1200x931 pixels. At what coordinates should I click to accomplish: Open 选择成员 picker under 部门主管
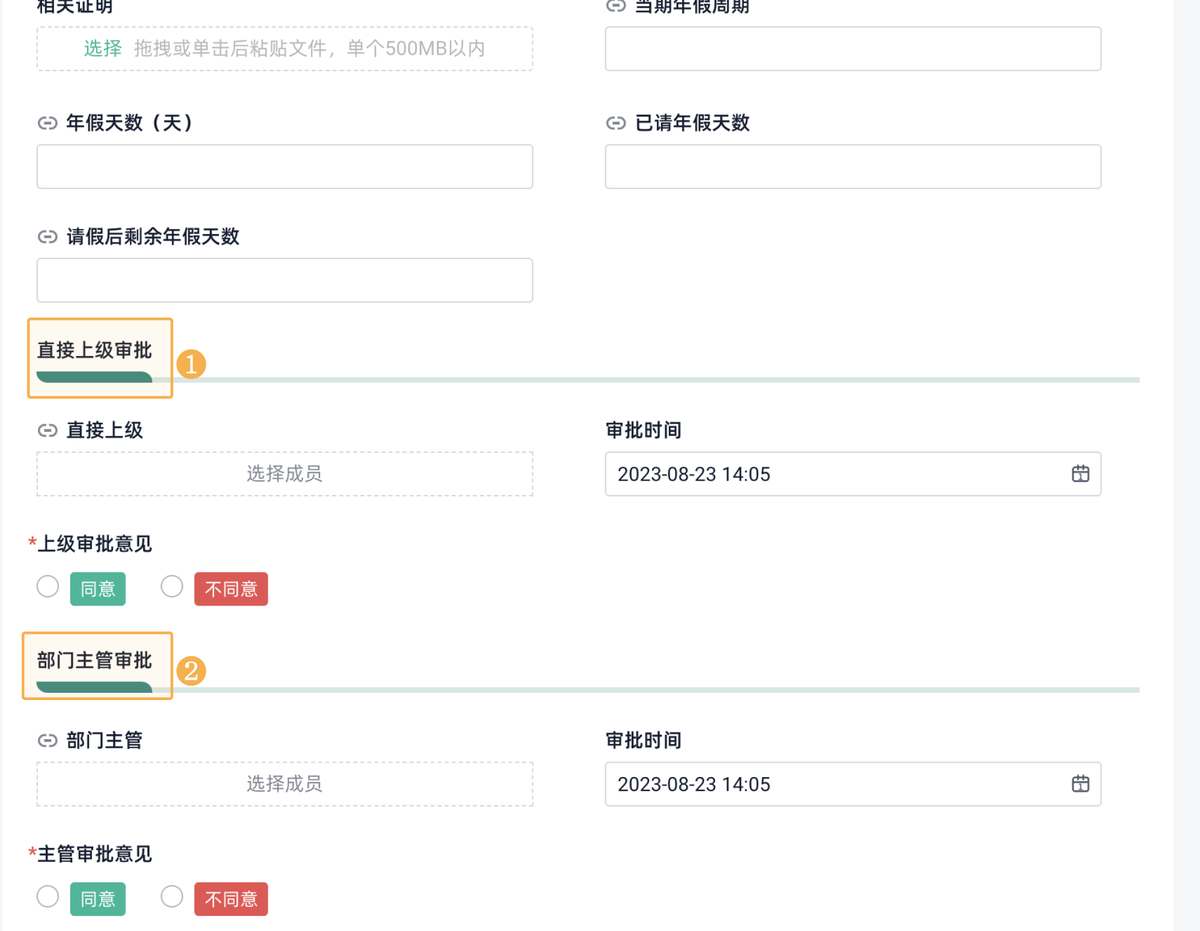pos(285,784)
